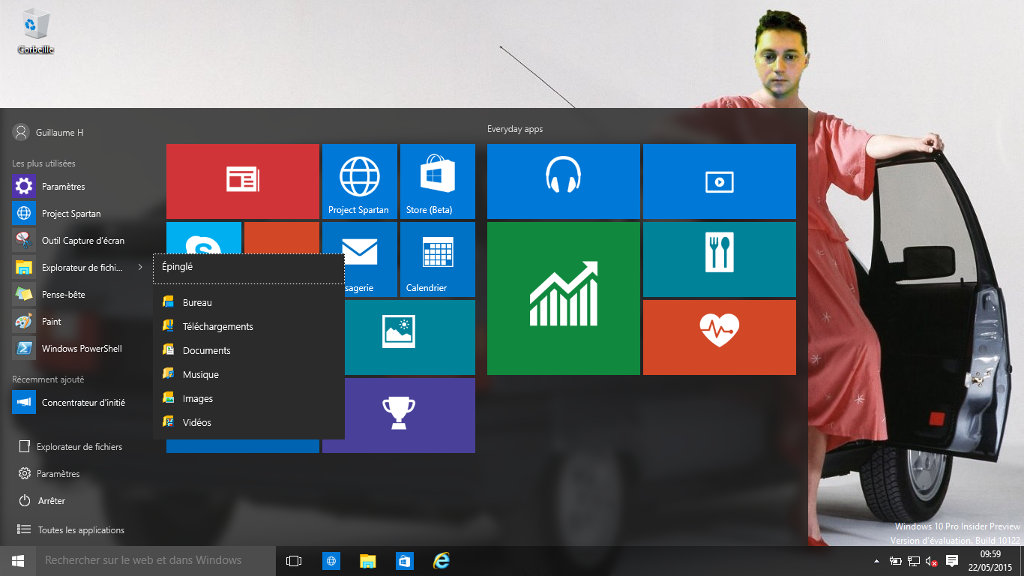The image size is (1024, 576).
Task: Open the network icon in the tray
Action: click(914, 561)
